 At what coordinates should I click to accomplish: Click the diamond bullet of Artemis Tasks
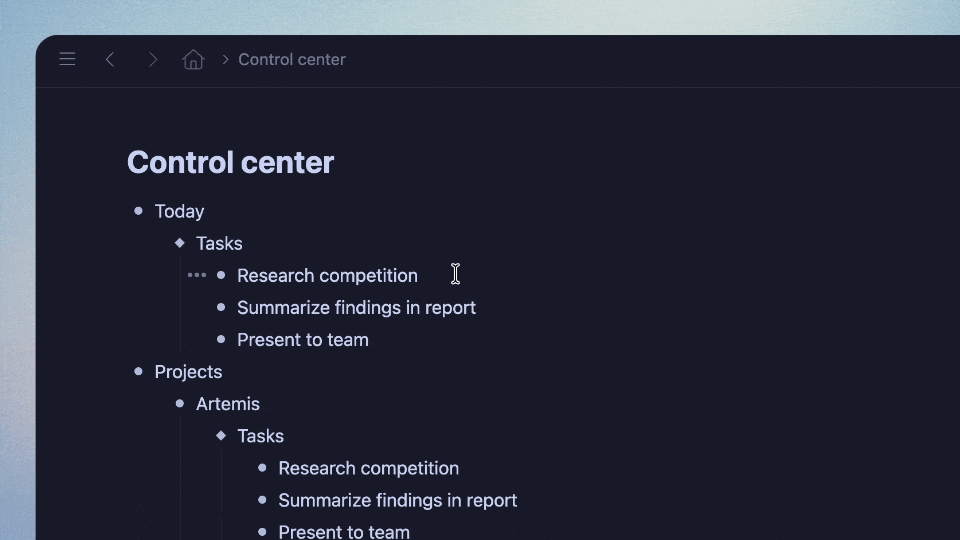(x=221, y=436)
